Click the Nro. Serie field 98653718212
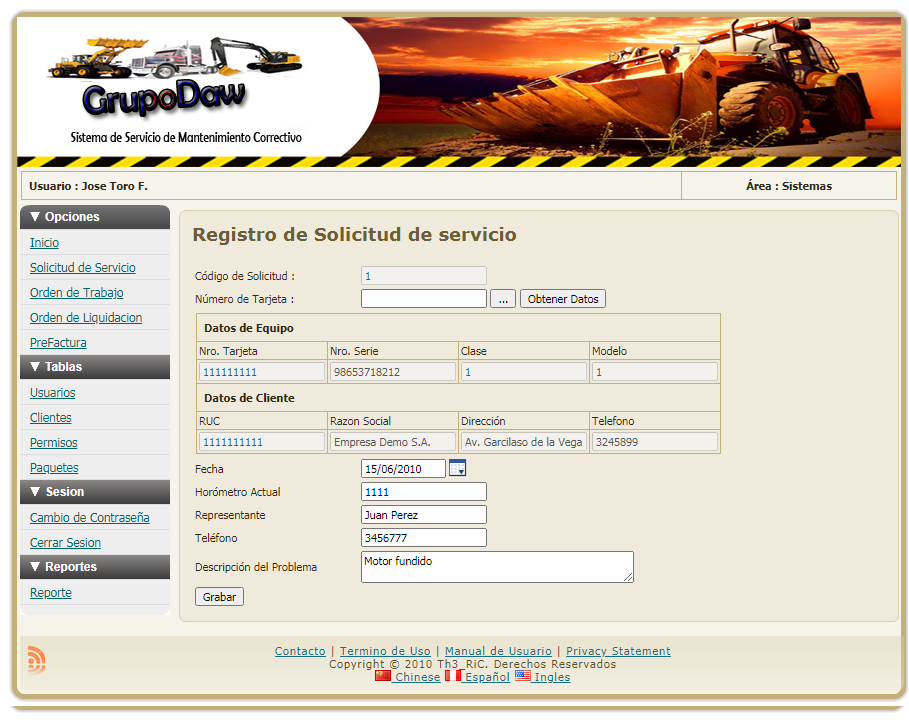 tap(393, 372)
